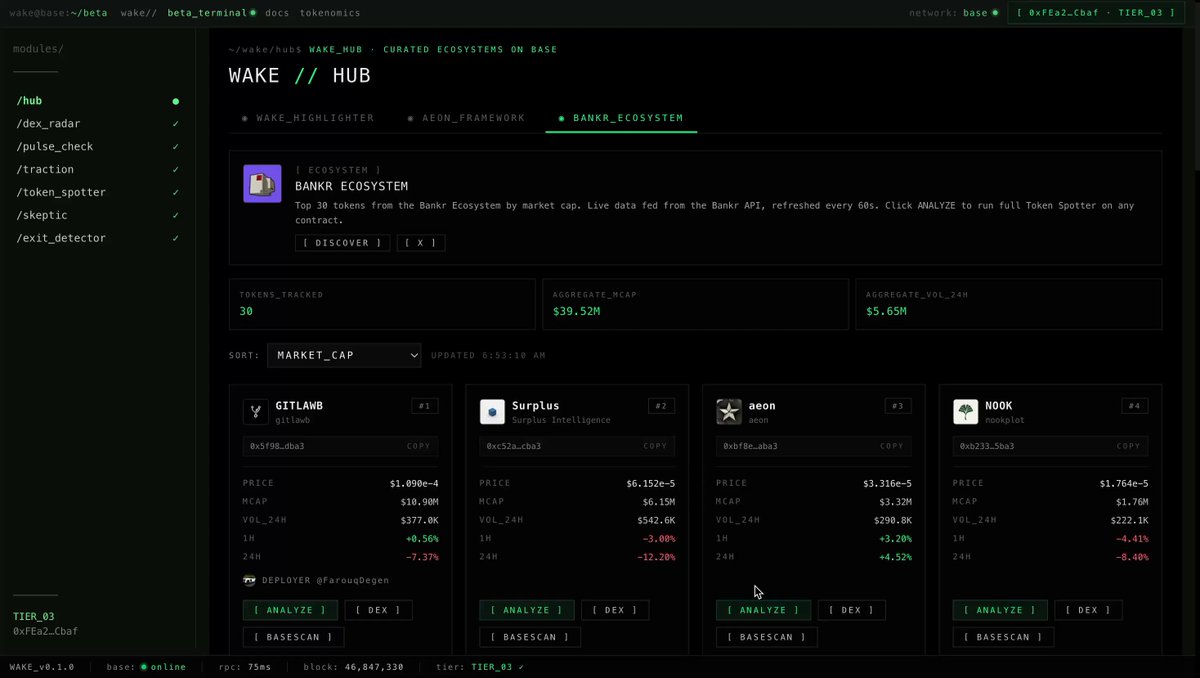Click ANALYZE on the aeon card

click(x=763, y=610)
